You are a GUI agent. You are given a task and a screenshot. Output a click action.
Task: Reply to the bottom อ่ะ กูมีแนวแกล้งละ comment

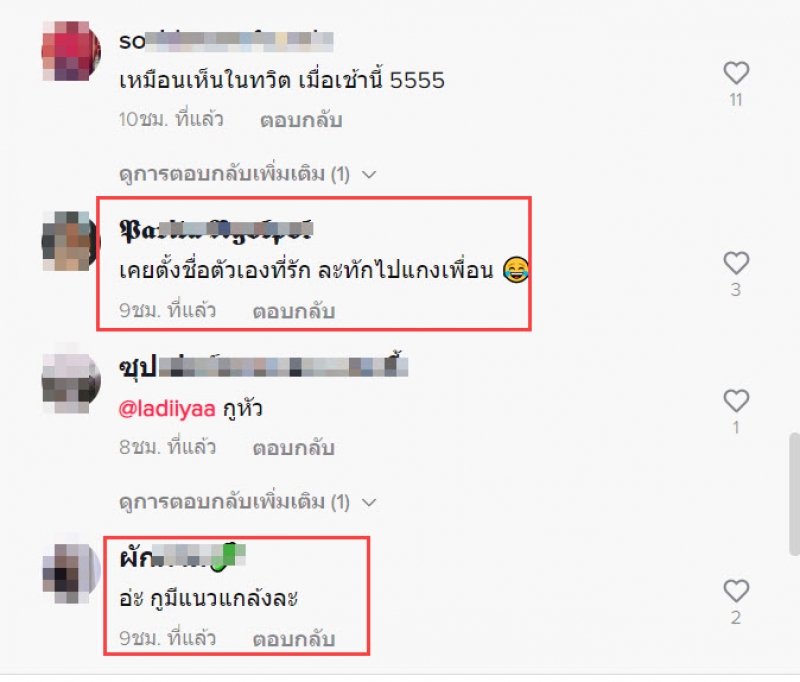pyautogui.click(x=294, y=639)
